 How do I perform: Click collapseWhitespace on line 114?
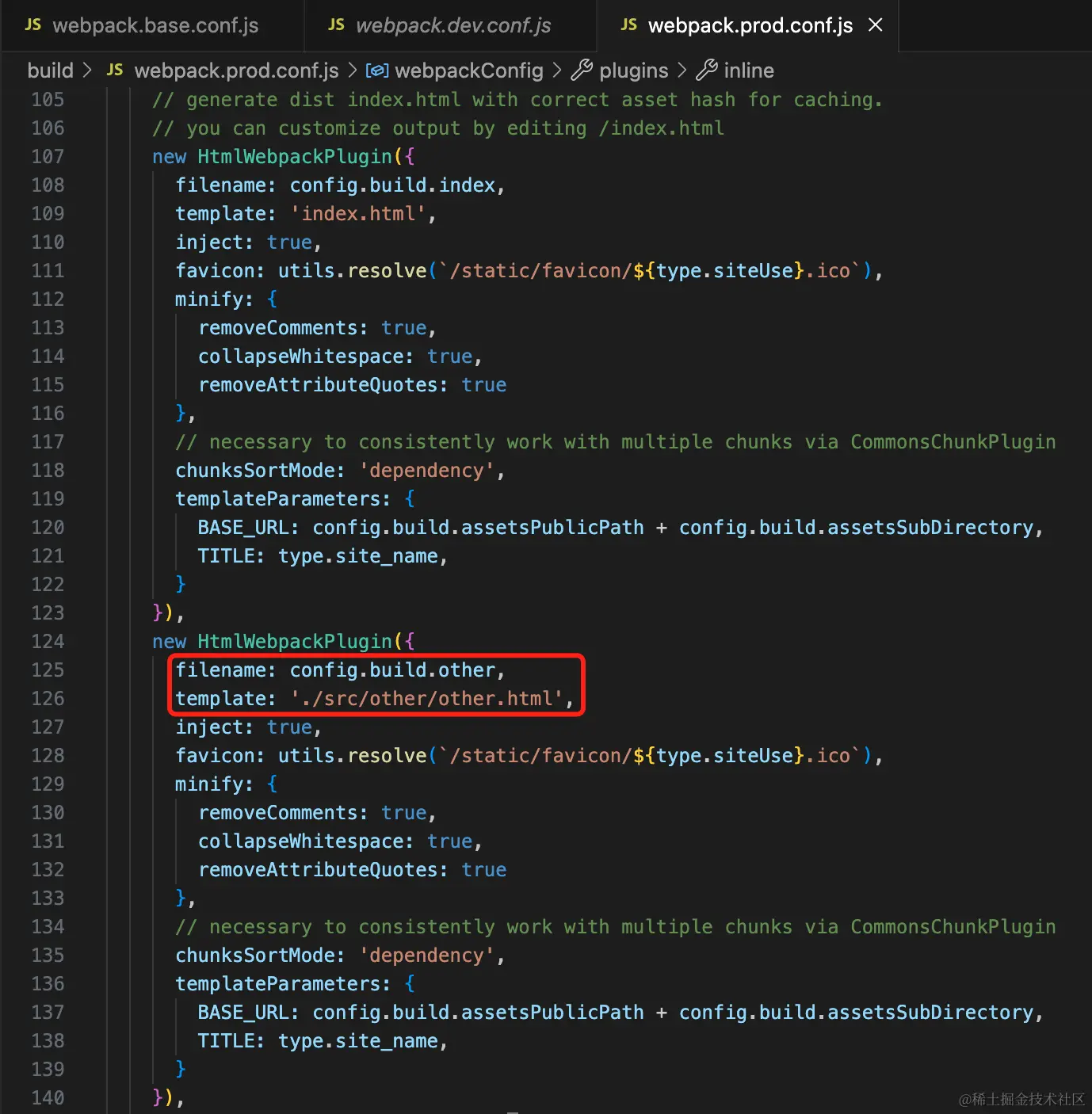(x=301, y=357)
